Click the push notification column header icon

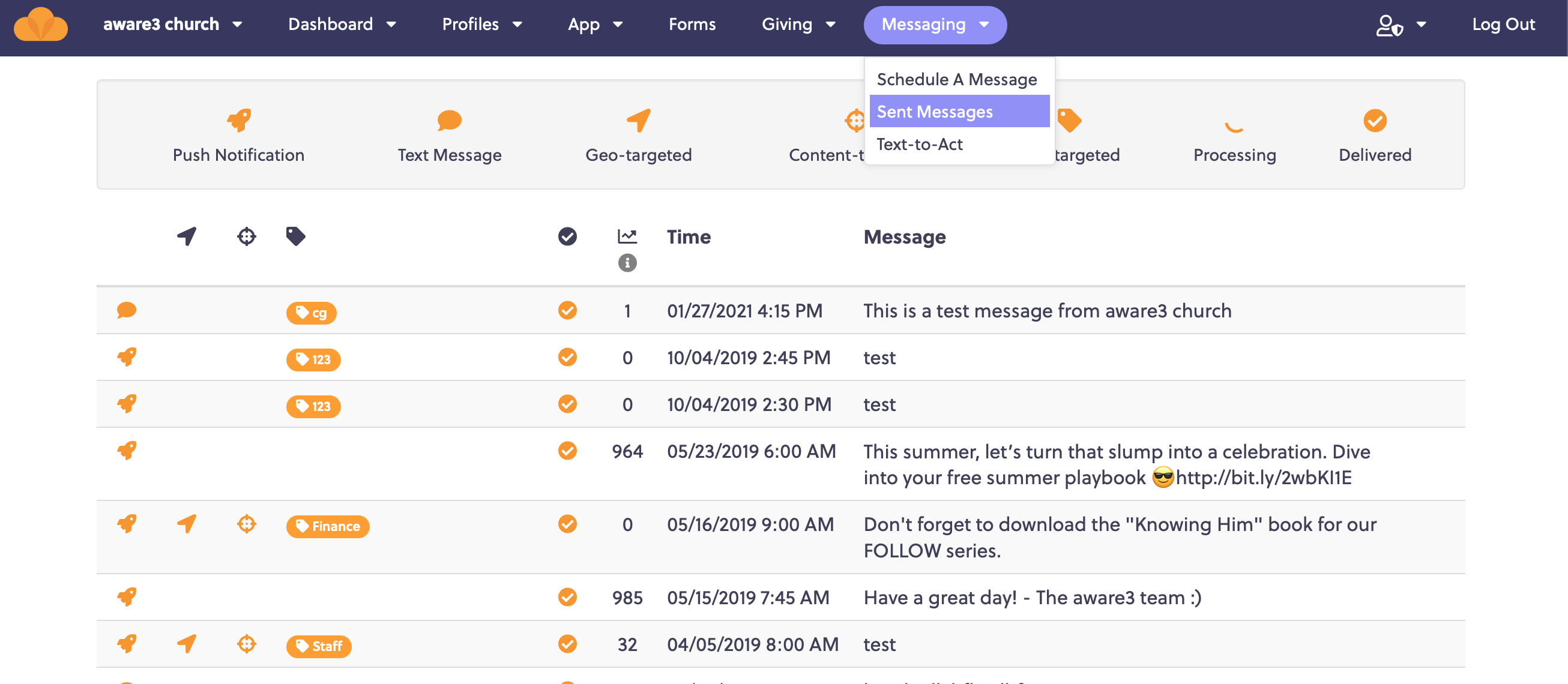pos(186,236)
